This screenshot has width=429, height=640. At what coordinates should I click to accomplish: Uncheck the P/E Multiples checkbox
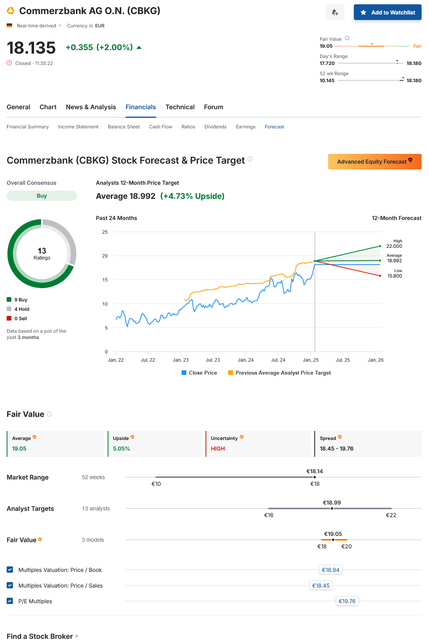pos(10,600)
